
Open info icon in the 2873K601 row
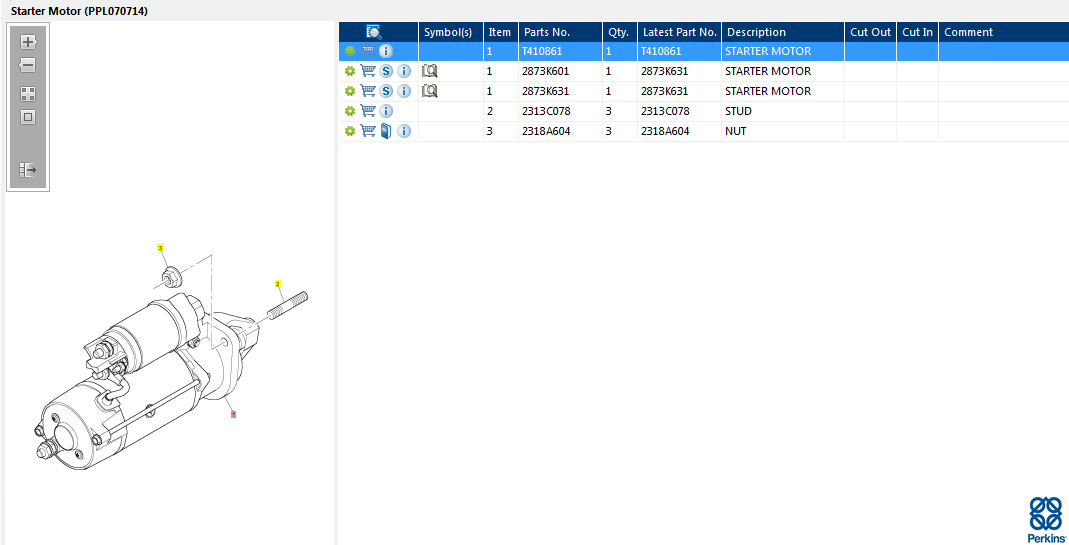(404, 71)
